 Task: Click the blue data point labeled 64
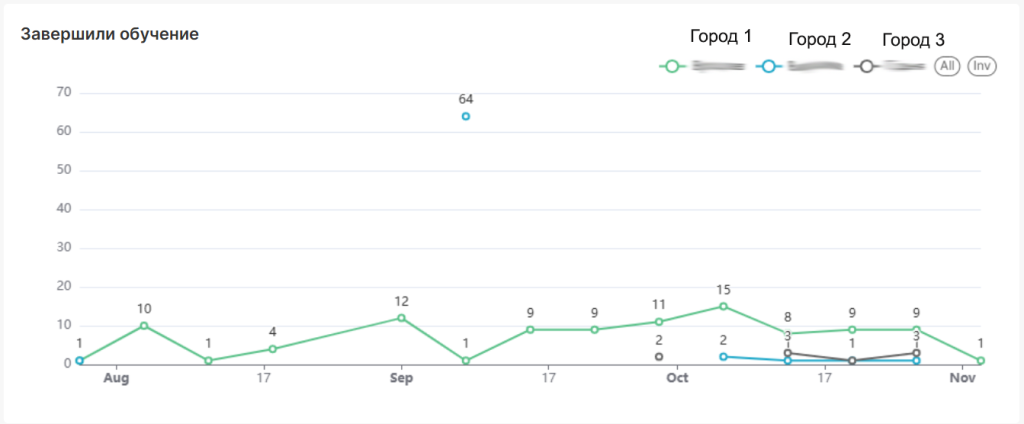coord(466,116)
